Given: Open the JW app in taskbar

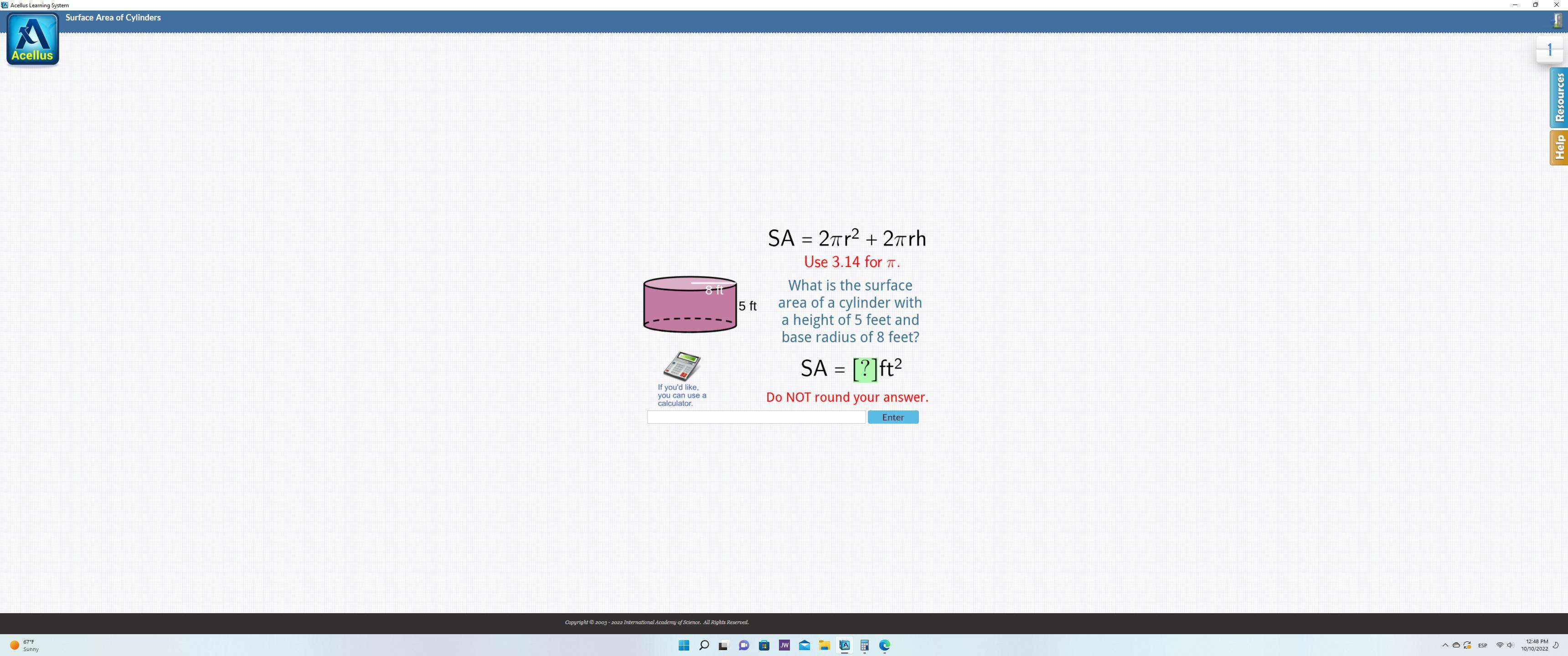Looking at the screenshot, I should (x=784, y=645).
